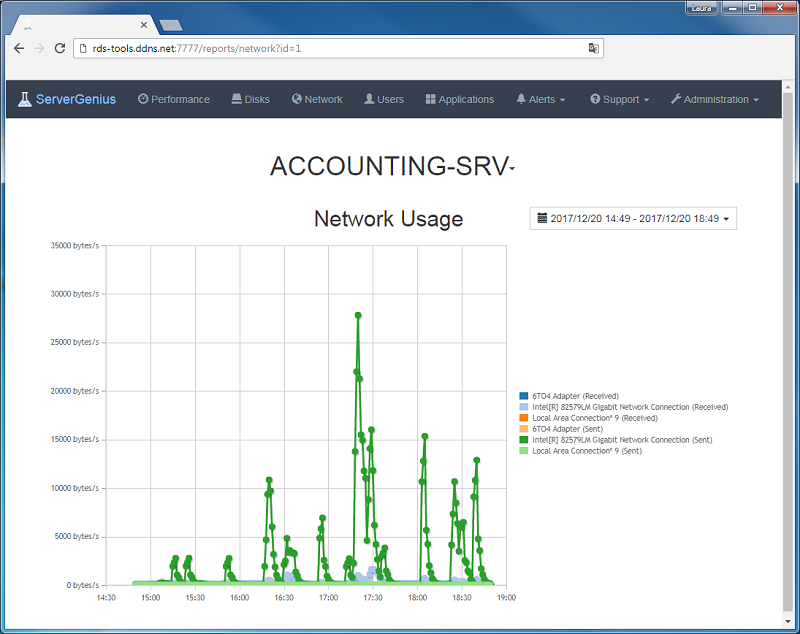Click the Network globe icon in navbar
This screenshot has height=634, width=800.
297,99
